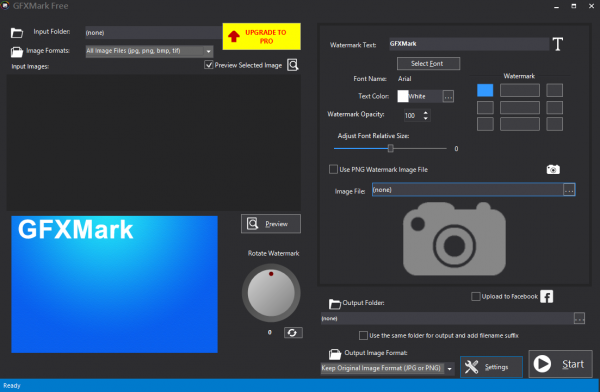Select top-left watermark position

point(485,90)
